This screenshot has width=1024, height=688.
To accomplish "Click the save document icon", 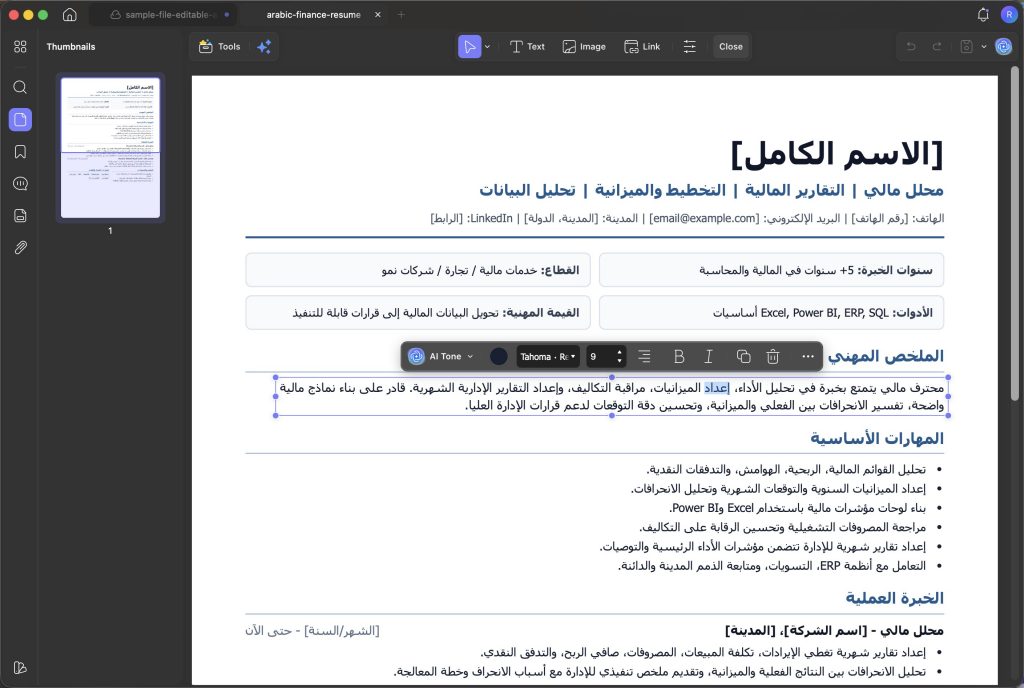I will click(967, 46).
